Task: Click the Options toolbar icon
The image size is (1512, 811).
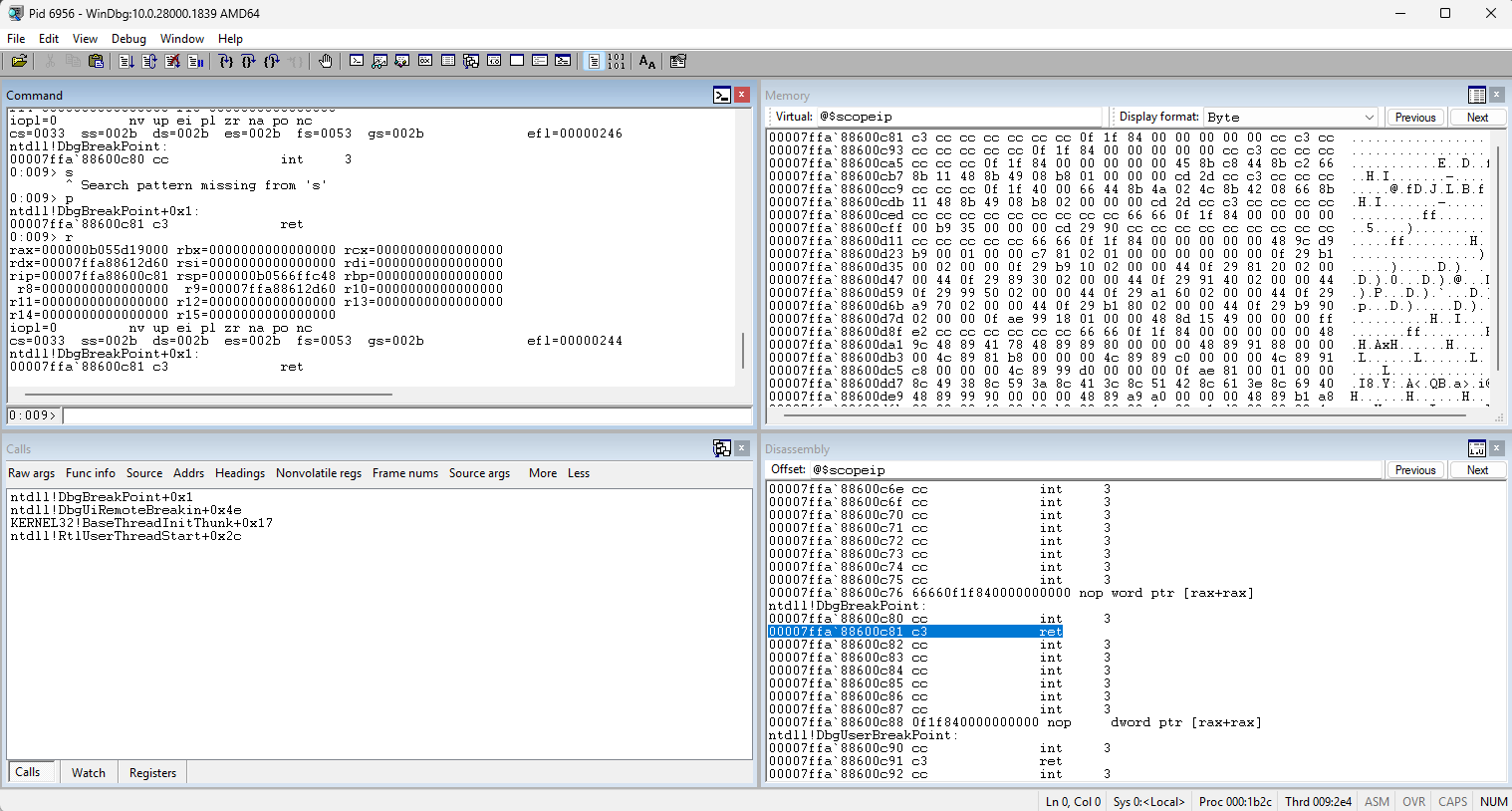Action: [x=678, y=61]
